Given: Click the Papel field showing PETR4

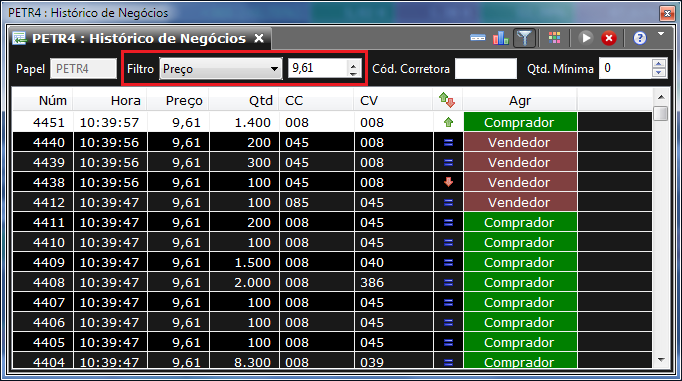Looking at the screenshot, I should click(84, 69).
